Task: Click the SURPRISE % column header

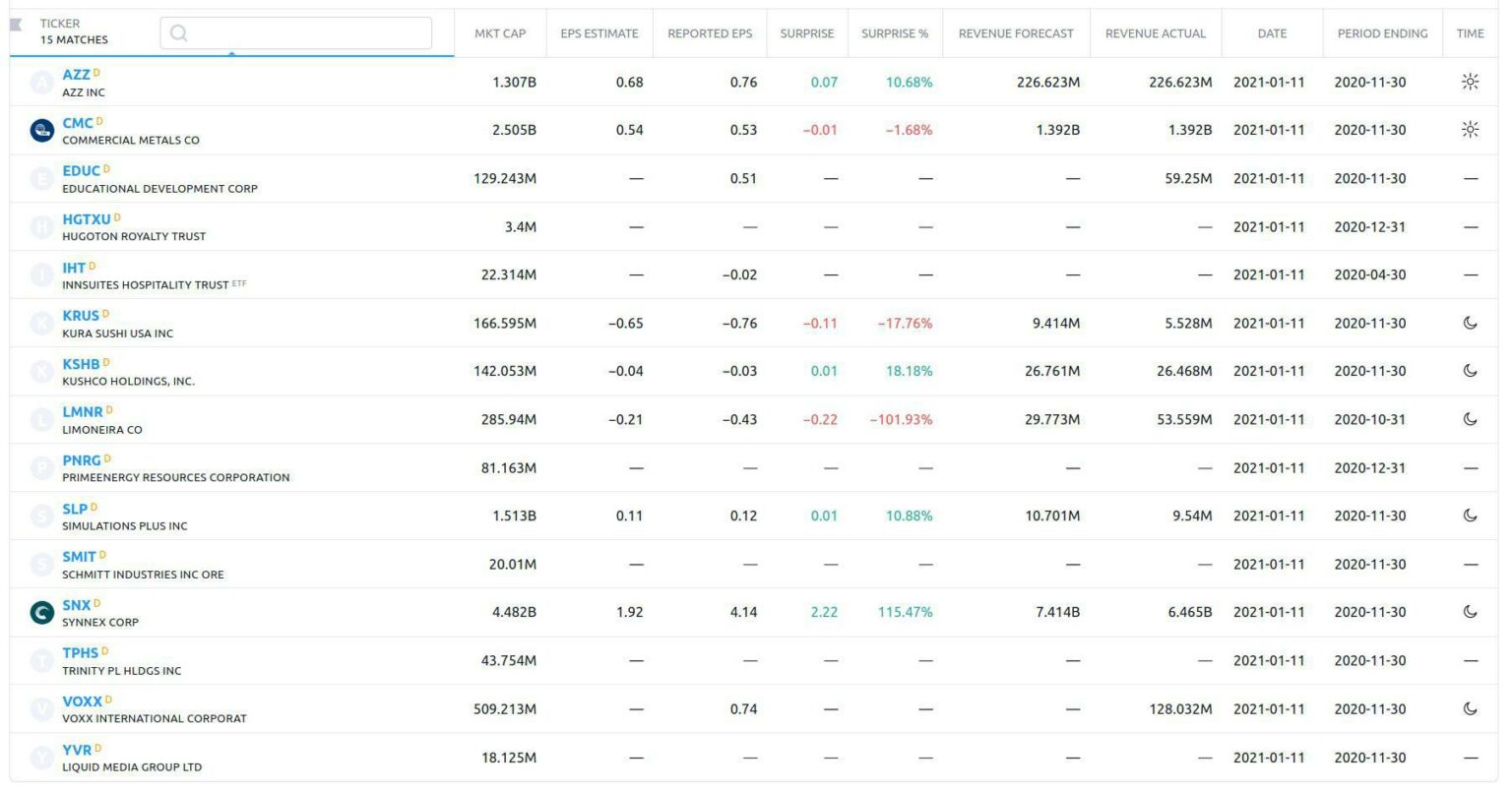Action: [x=896, y=32]
